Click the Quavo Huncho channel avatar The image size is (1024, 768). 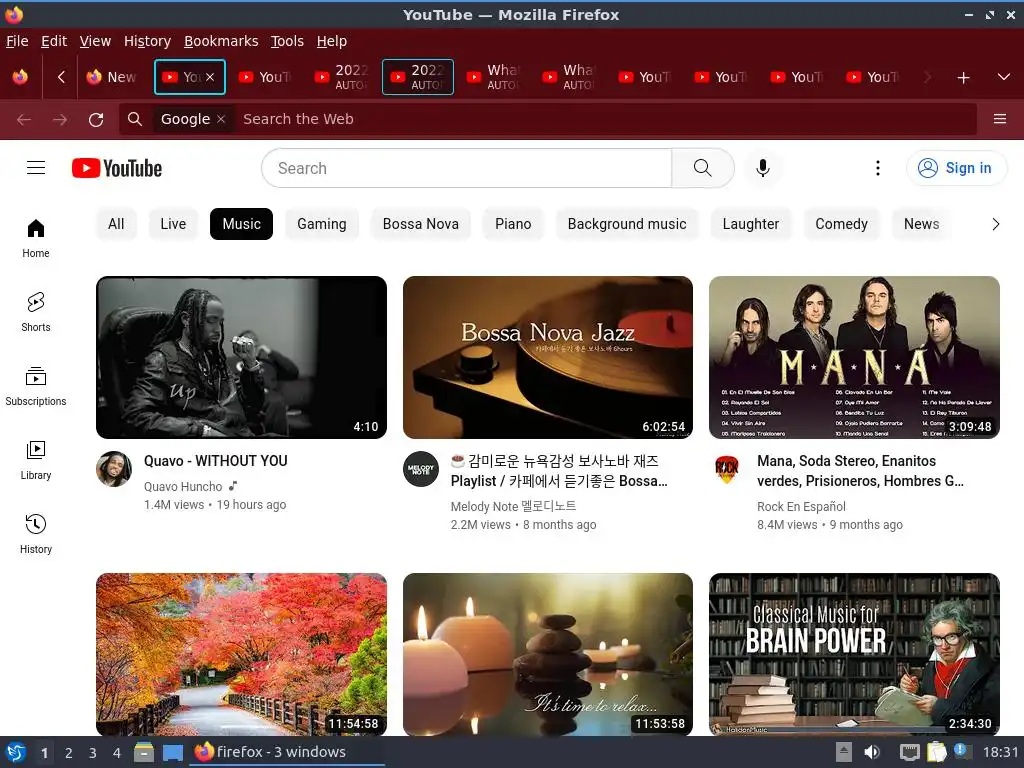[114, 469]
